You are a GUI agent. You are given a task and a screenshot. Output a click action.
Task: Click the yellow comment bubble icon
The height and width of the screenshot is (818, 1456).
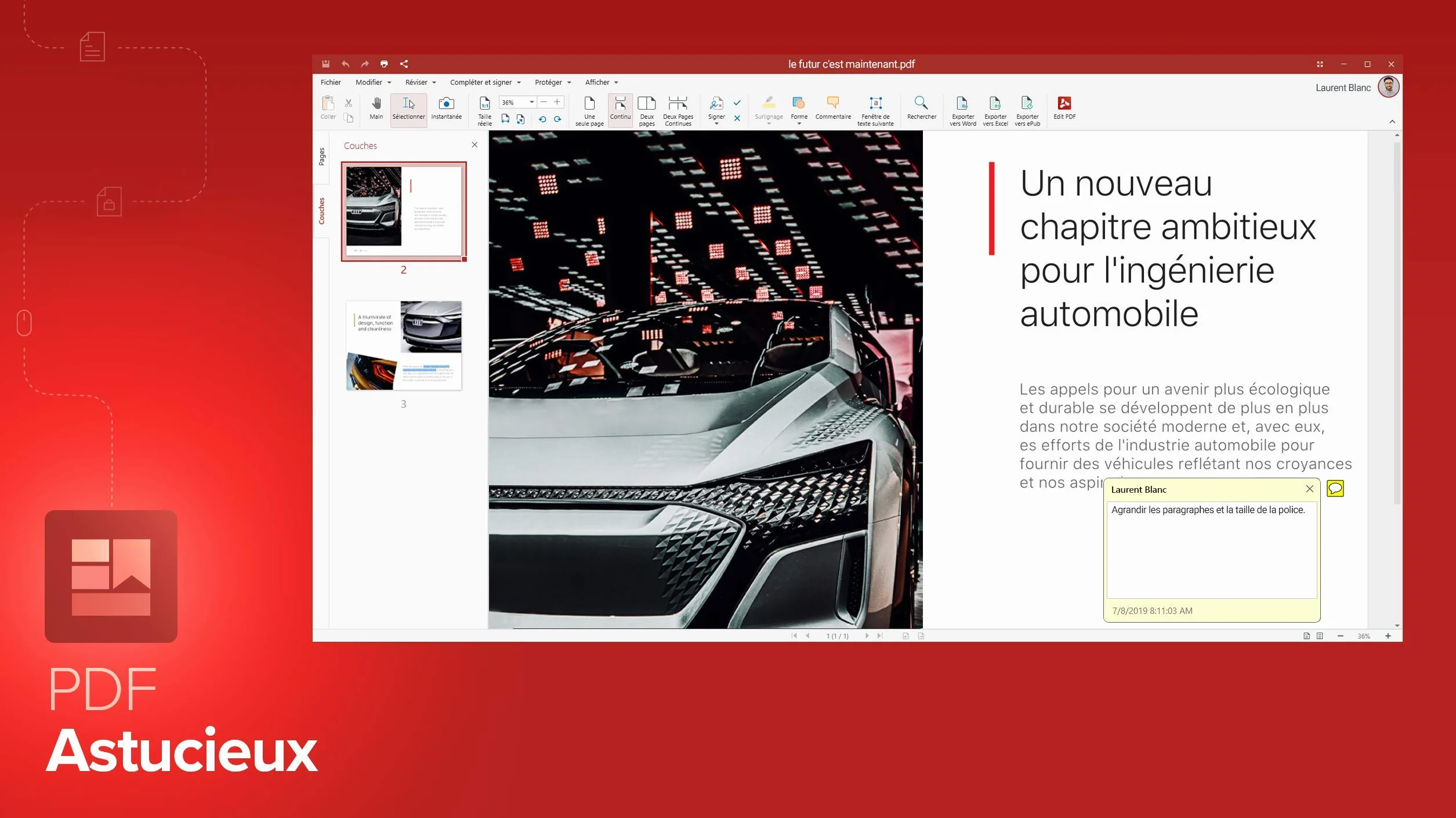pos(1335,488)
